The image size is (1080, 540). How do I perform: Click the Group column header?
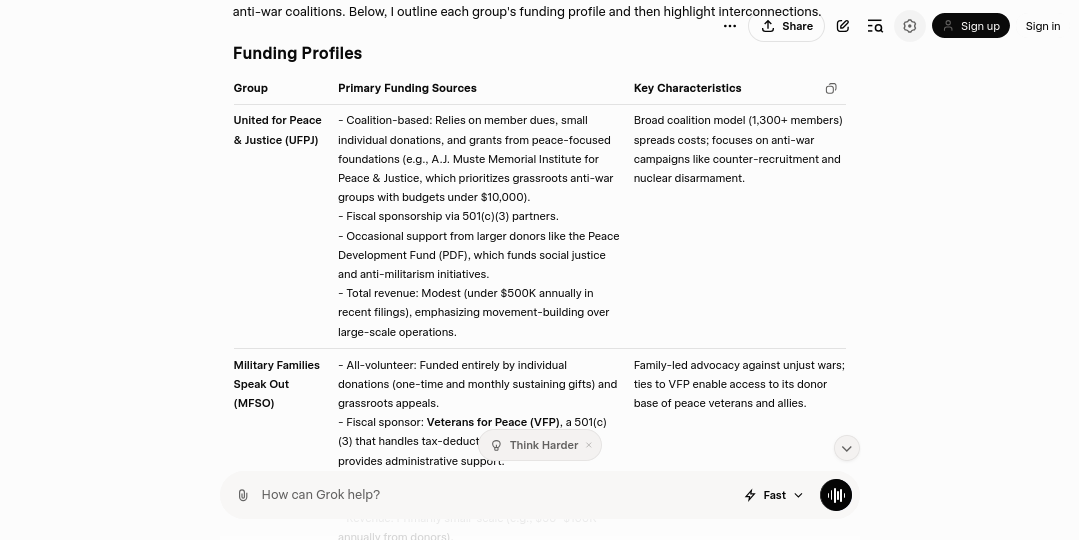point(251,88)
